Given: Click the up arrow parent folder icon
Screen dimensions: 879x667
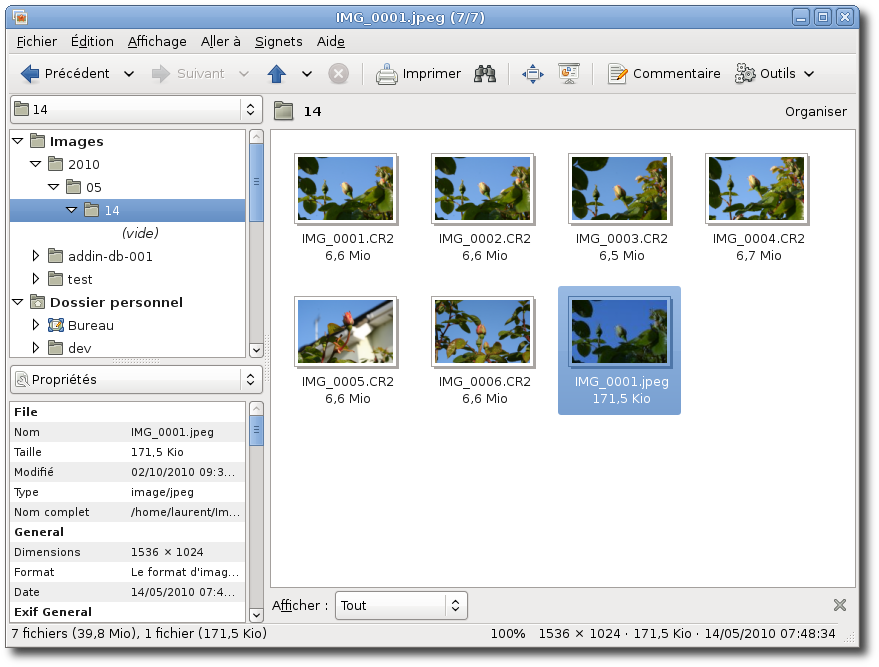Looking at the screenshot, I should pos(277,73).
